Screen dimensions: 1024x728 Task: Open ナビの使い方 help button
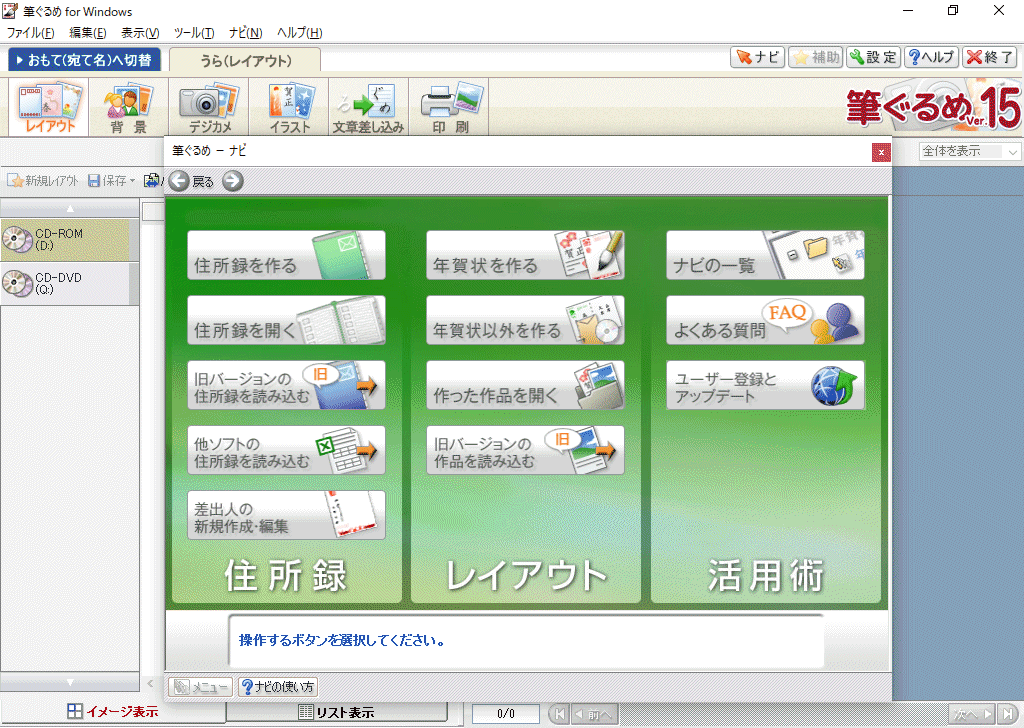(x=278, y=687)
